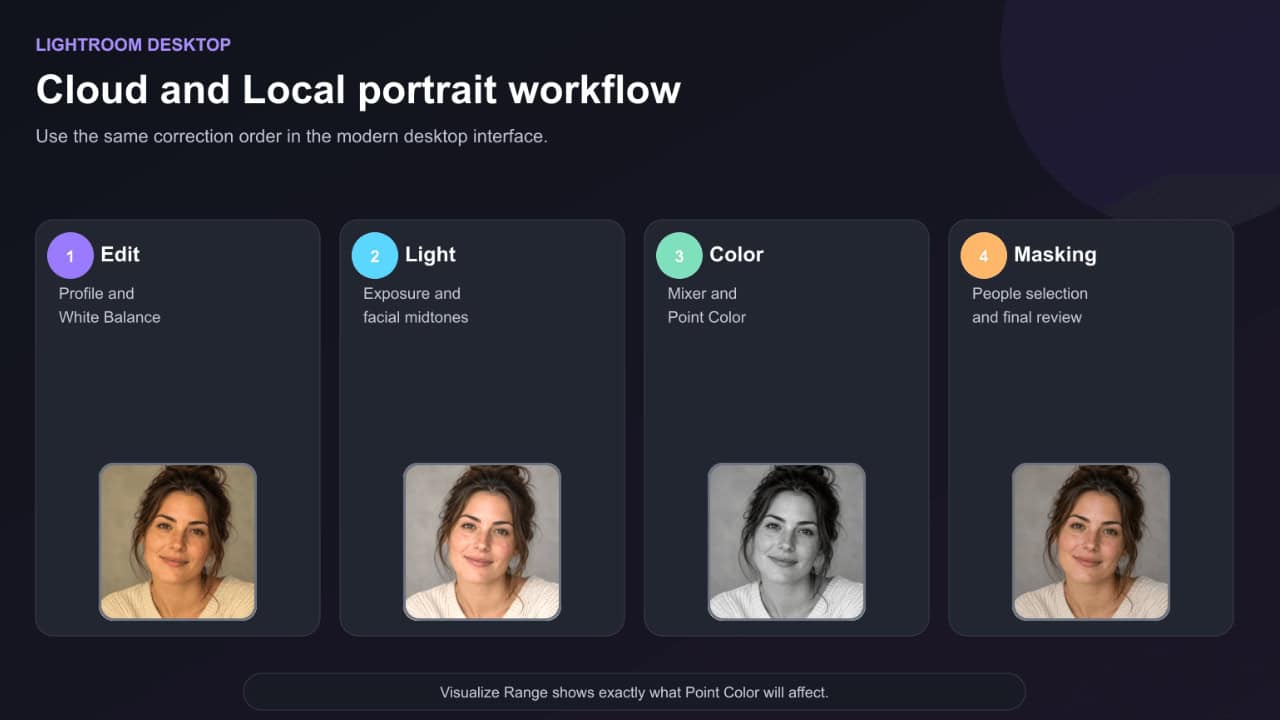Click the purple step 1 badge beside Edit
The image size is (1280, 720).
70,256
